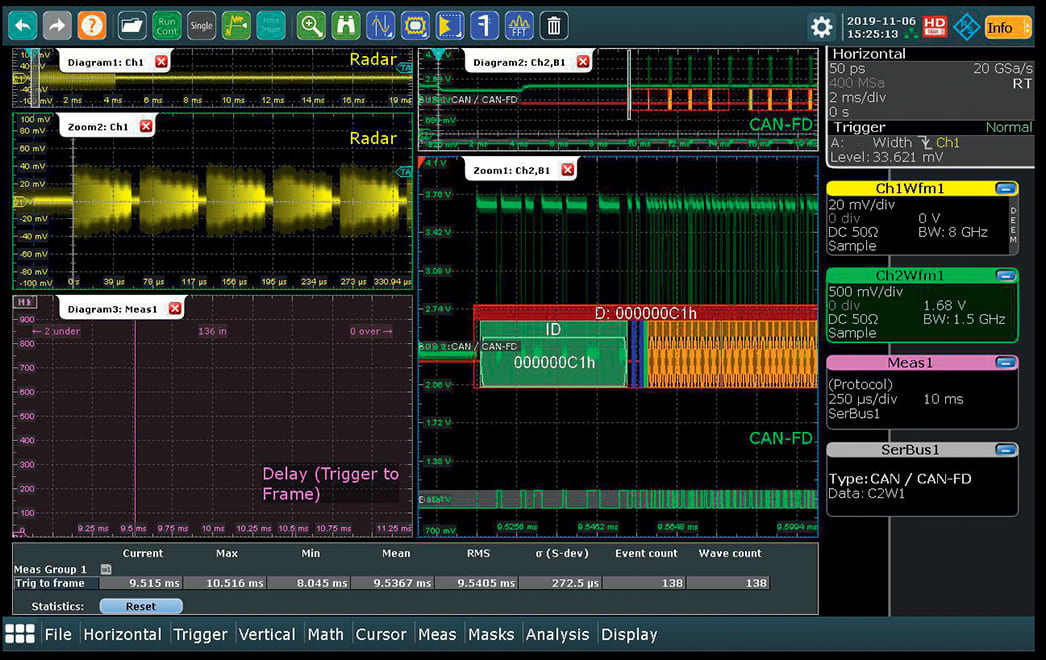Toggle Run Cont acquisition
The width and height of the screenshot is (1046, 660).
click(167, 26)
